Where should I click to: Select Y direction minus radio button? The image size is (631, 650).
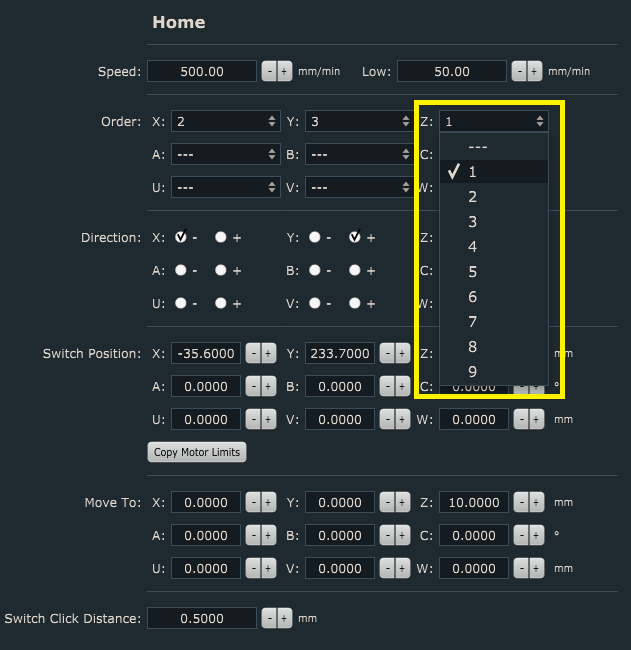click(x=314, y=238)
